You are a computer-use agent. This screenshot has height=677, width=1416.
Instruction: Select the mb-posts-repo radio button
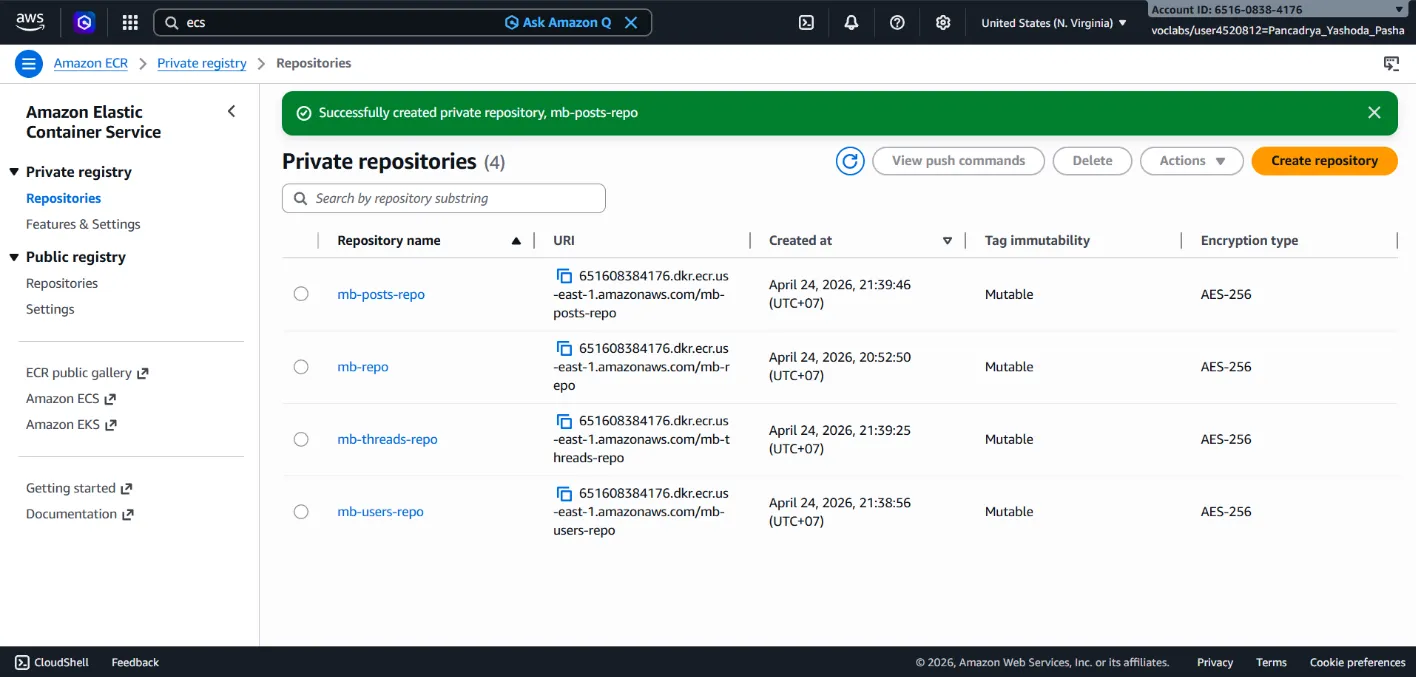[x=301, y=294]
